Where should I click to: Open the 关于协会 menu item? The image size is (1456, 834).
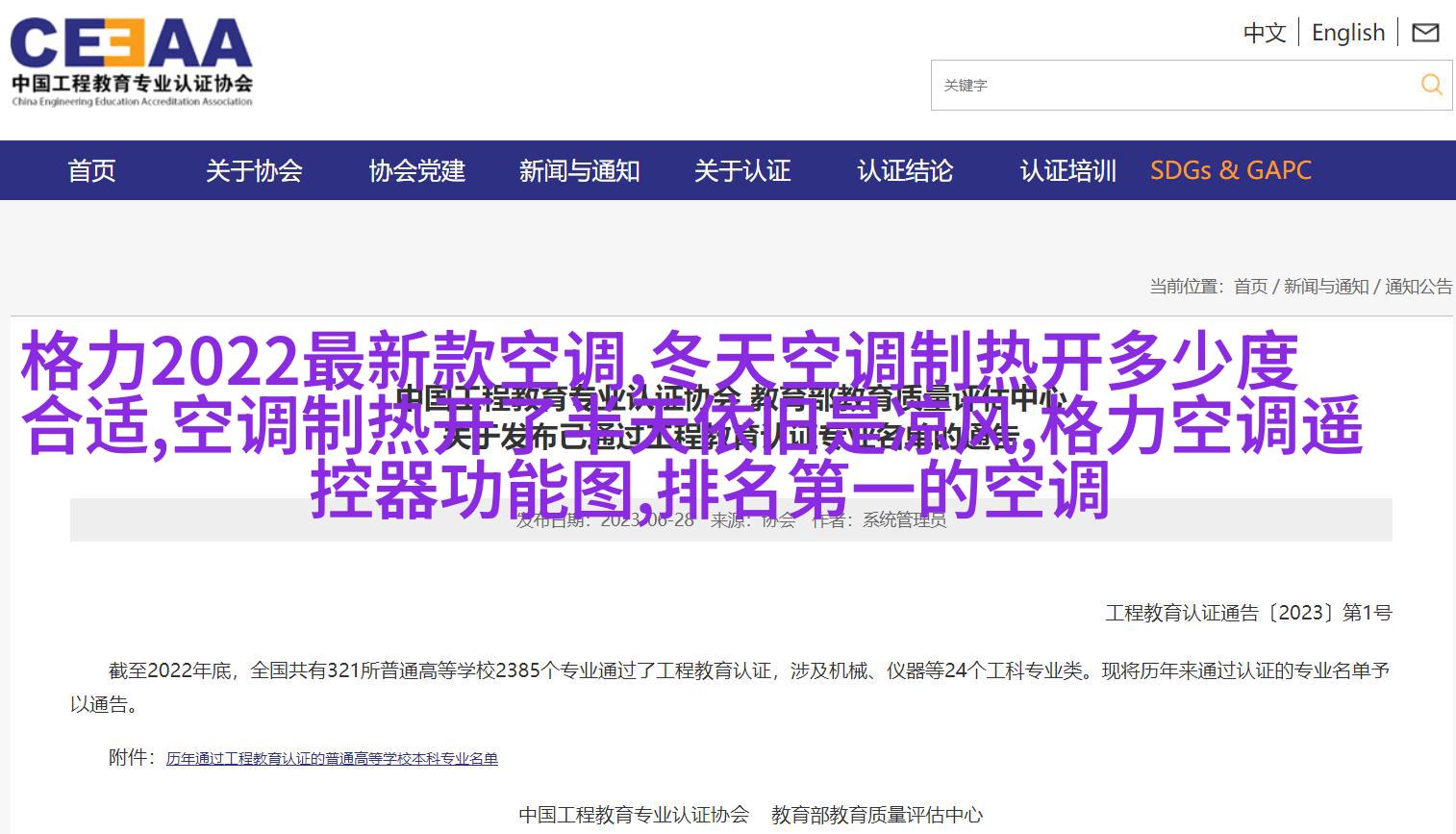(254, 171)
